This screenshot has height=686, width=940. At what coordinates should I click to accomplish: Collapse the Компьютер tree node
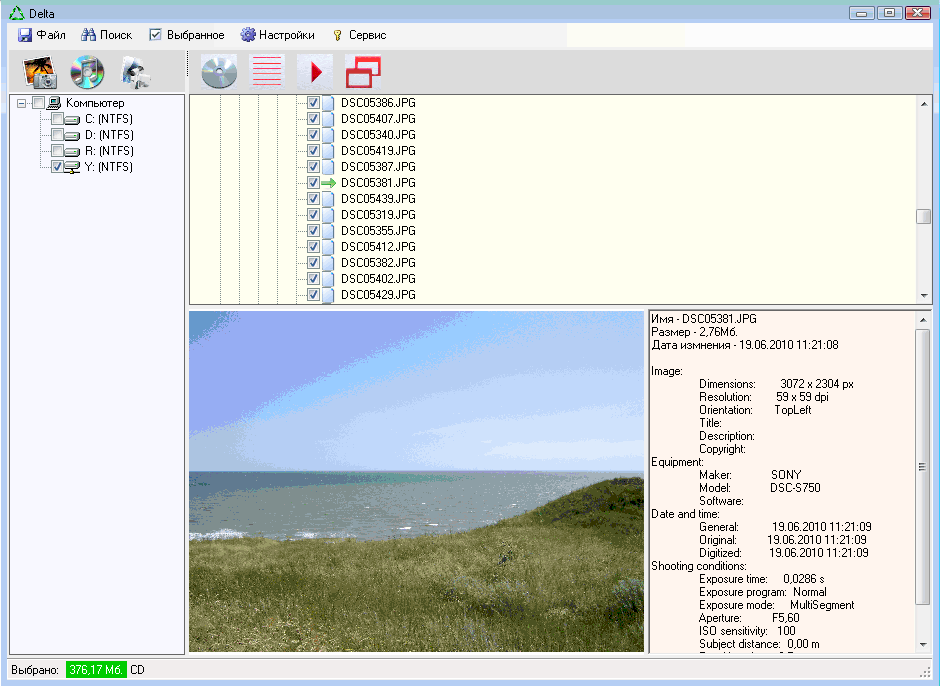point(22,103)
